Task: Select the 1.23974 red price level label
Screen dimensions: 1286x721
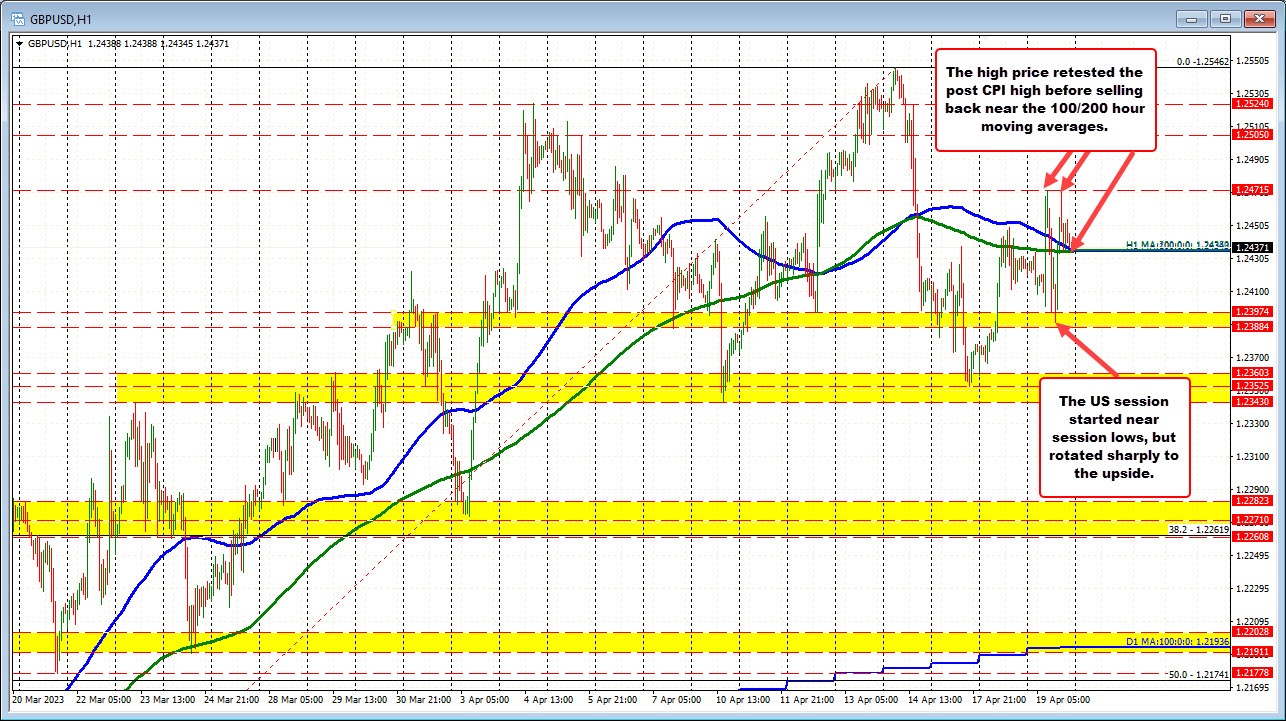Action: 1252,312
